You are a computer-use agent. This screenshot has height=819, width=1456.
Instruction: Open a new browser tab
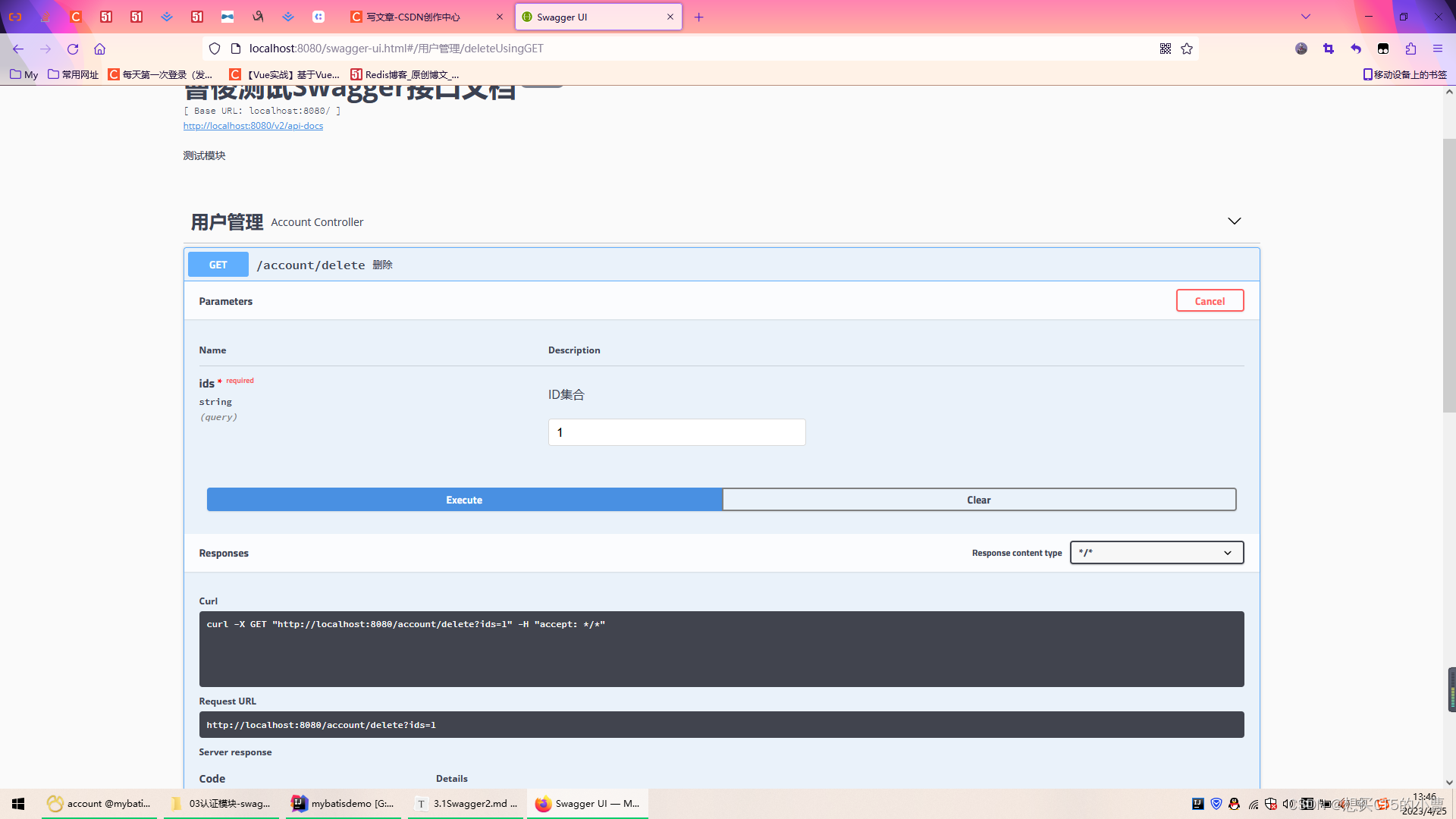[699, 17]
